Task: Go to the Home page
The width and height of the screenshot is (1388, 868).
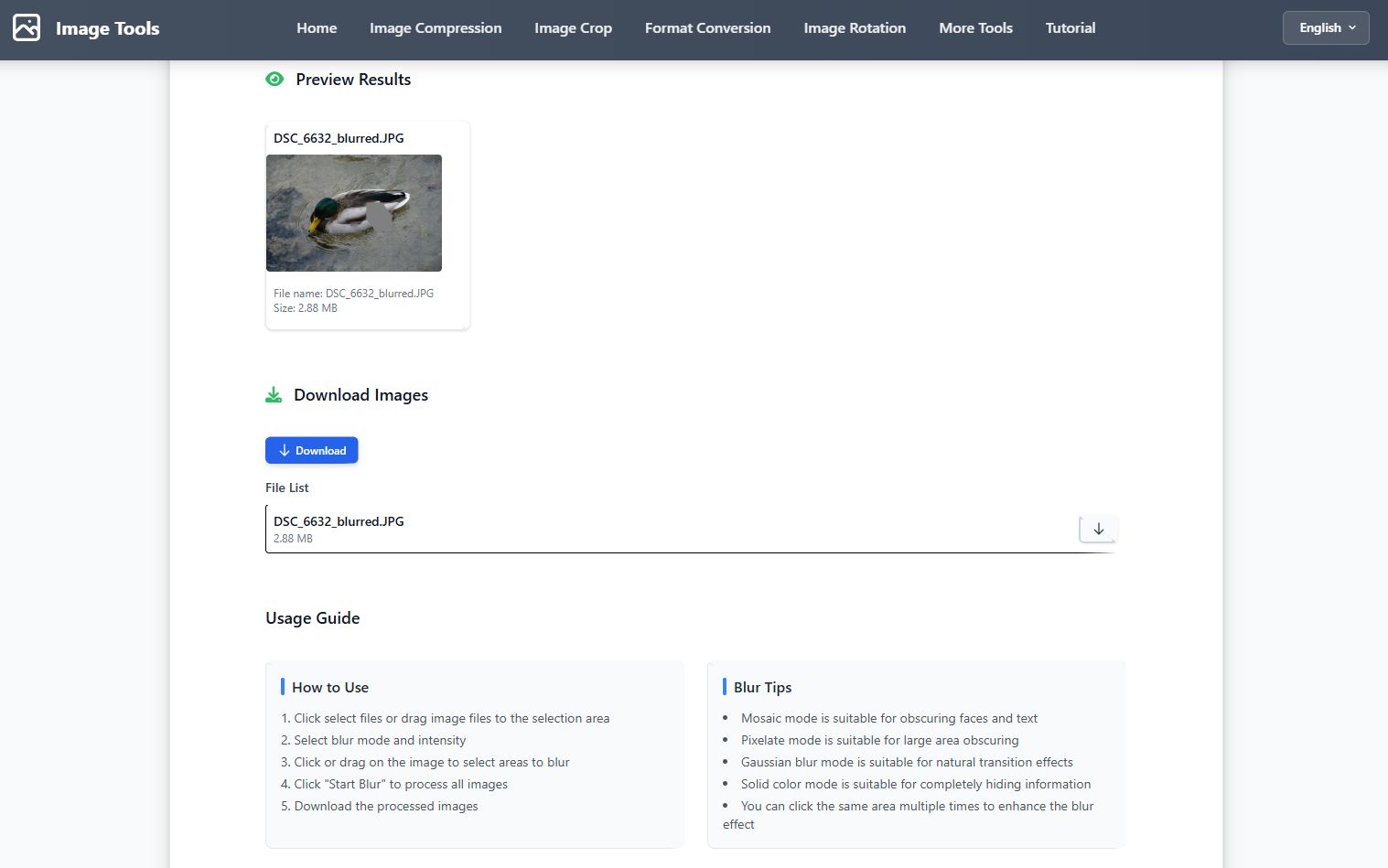Action: coord(317,27)
